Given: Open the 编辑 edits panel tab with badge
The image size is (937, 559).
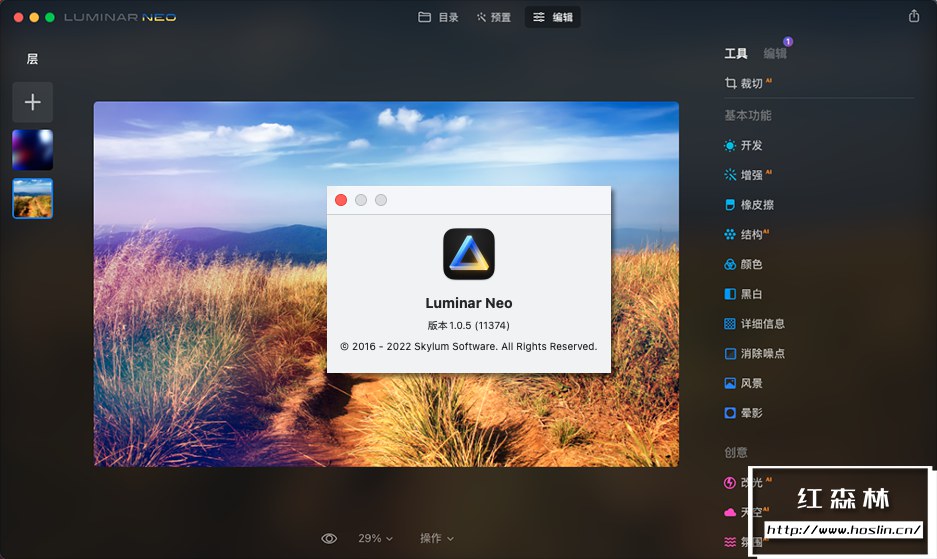Looking at the screenshot, I should click(x=775, y=54).
